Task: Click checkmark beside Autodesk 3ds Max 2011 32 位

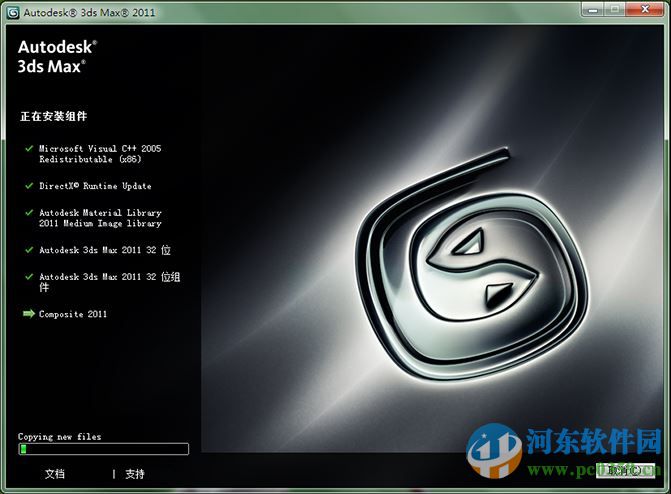Action: [29, 250]
